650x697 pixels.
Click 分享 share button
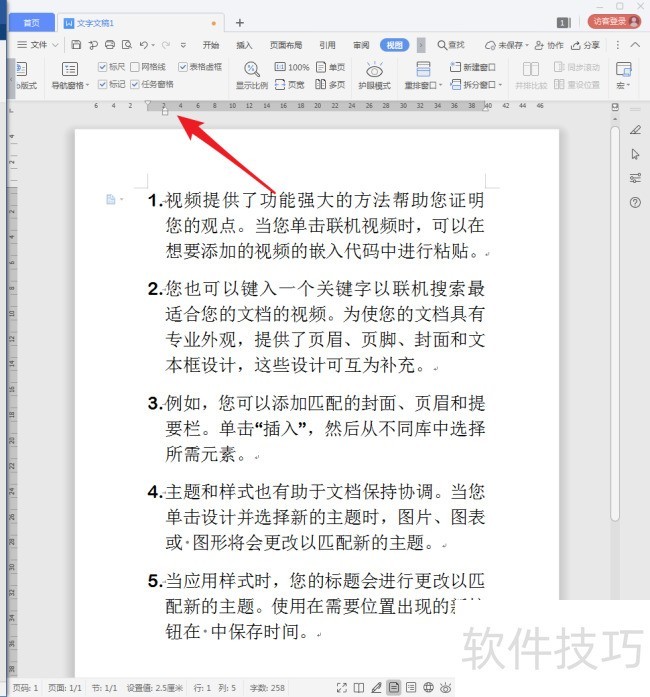[585, 45]
